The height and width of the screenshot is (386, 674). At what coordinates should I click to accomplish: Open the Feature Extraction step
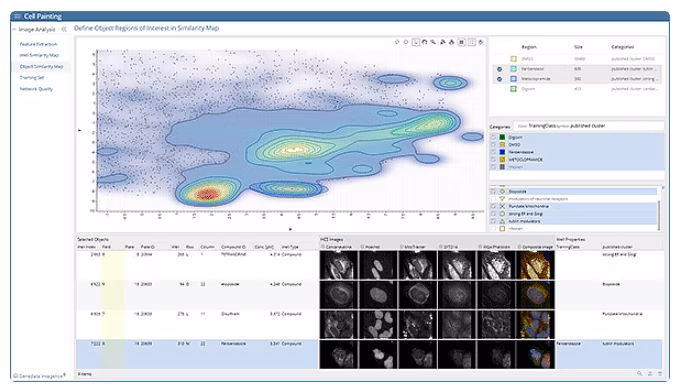click(38, 44)
